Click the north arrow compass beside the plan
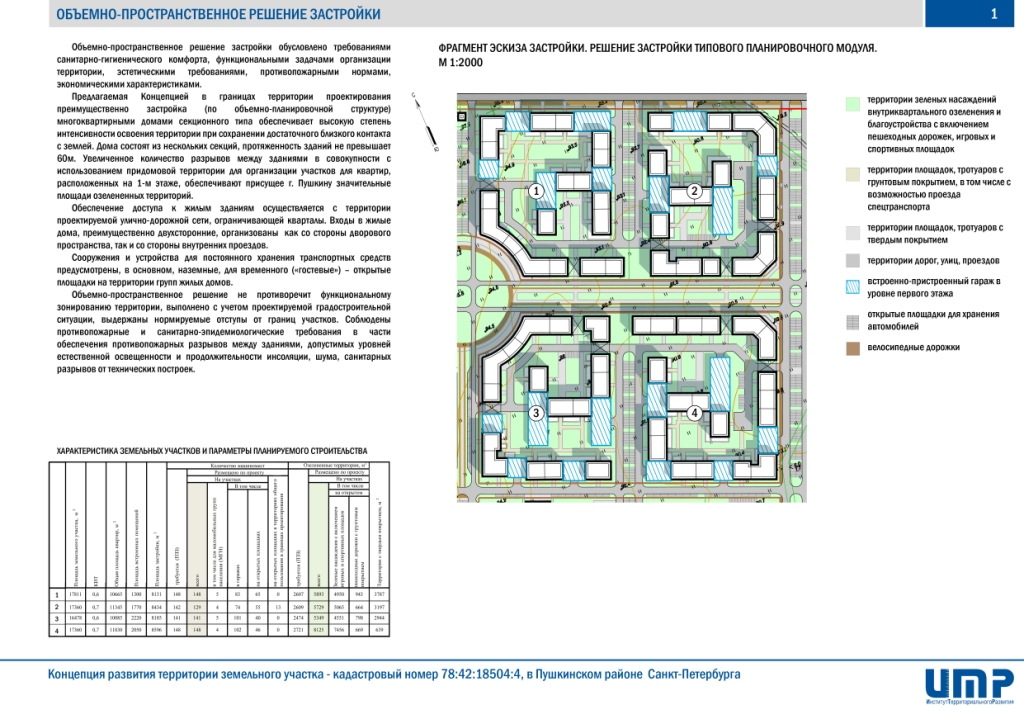The width and height of the screenshot is (1024, 724). tap(424, 122)
